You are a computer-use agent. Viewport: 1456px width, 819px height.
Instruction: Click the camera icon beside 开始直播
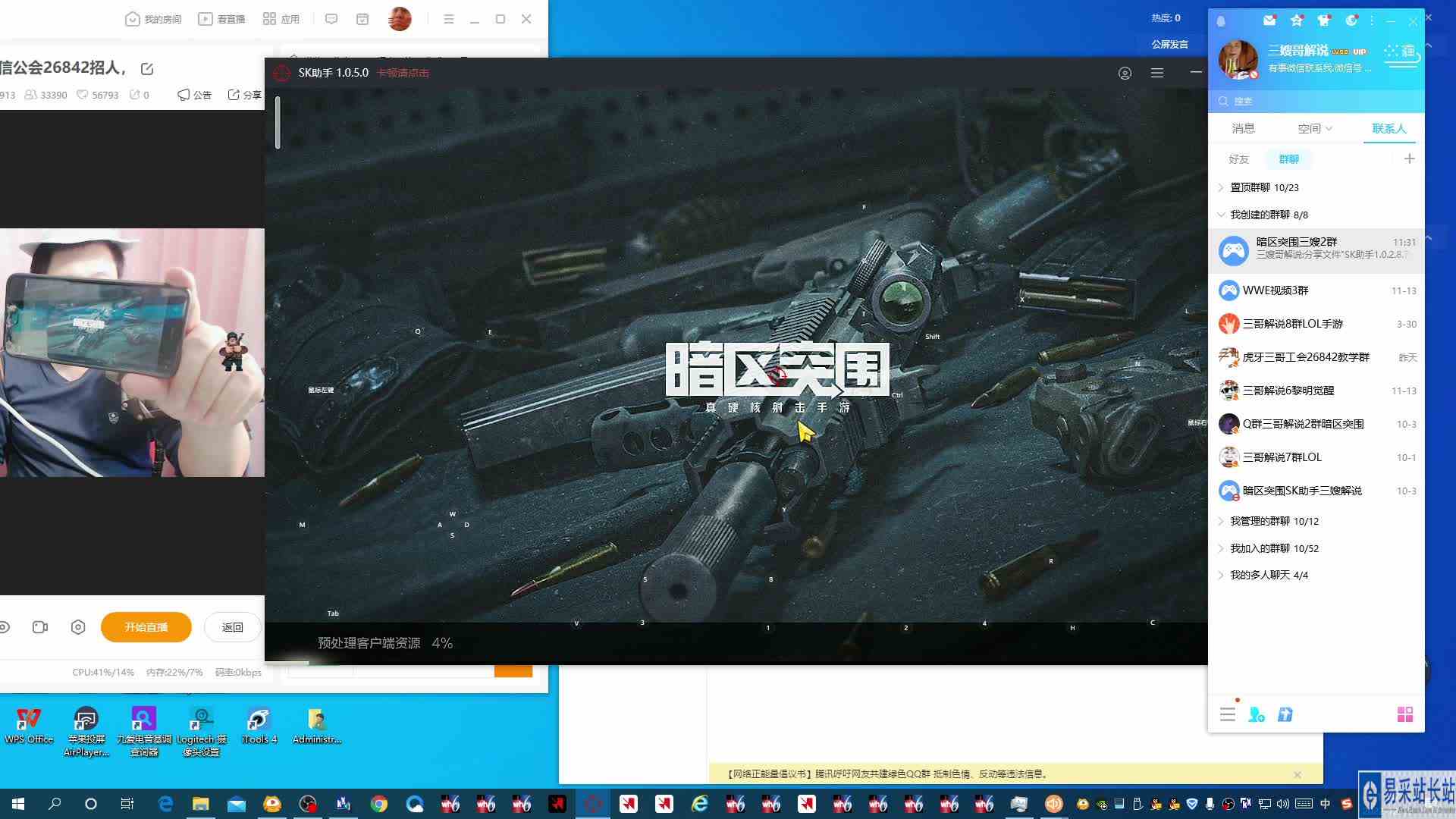click(x=40, y=627)
